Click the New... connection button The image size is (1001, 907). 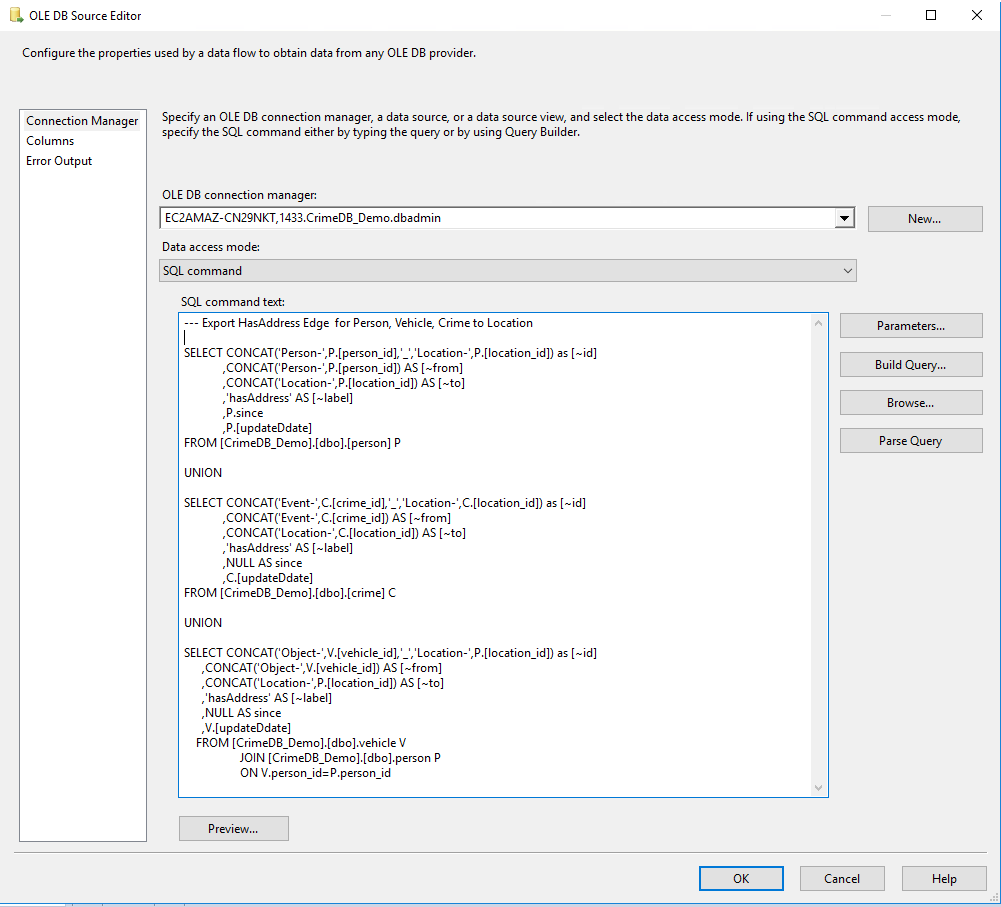pos(924,219)
